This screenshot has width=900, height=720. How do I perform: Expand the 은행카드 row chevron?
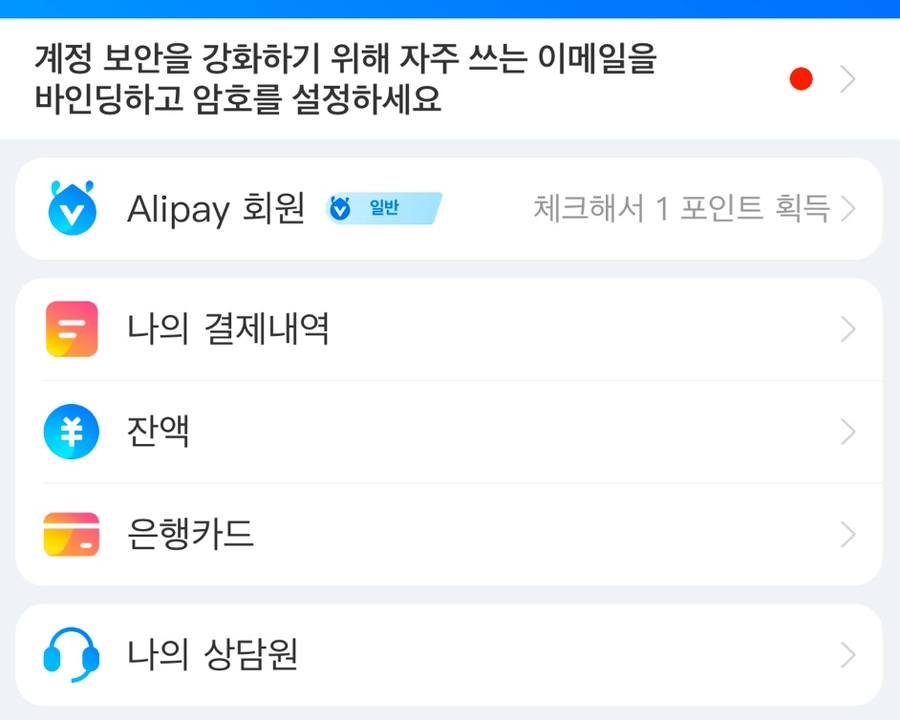tap(848, 535)
